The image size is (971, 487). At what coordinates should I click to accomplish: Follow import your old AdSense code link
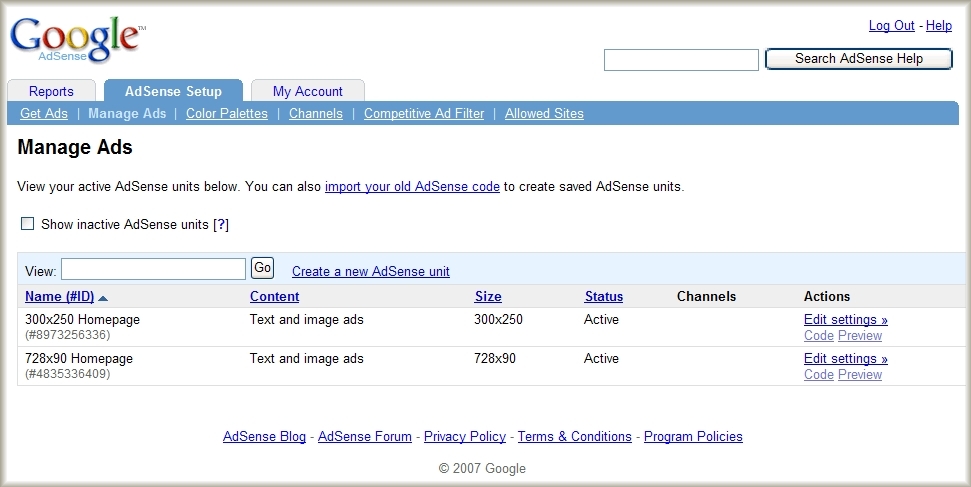point(412,186)
